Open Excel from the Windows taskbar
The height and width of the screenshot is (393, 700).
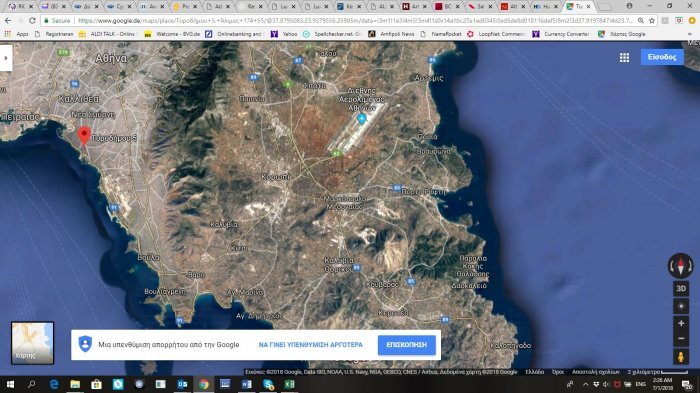click(289, 384)
